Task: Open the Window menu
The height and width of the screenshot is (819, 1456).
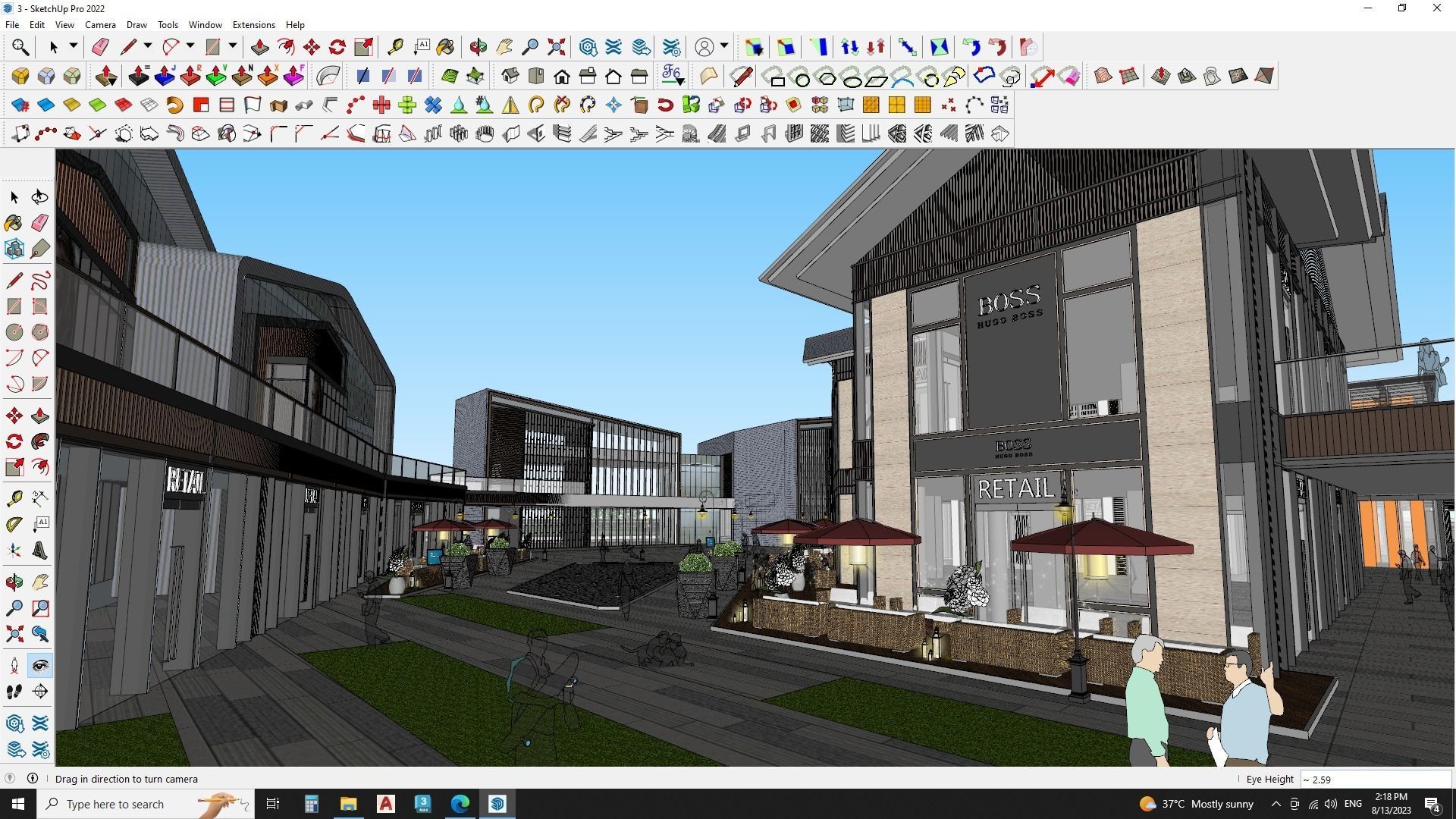Action: 205,24
